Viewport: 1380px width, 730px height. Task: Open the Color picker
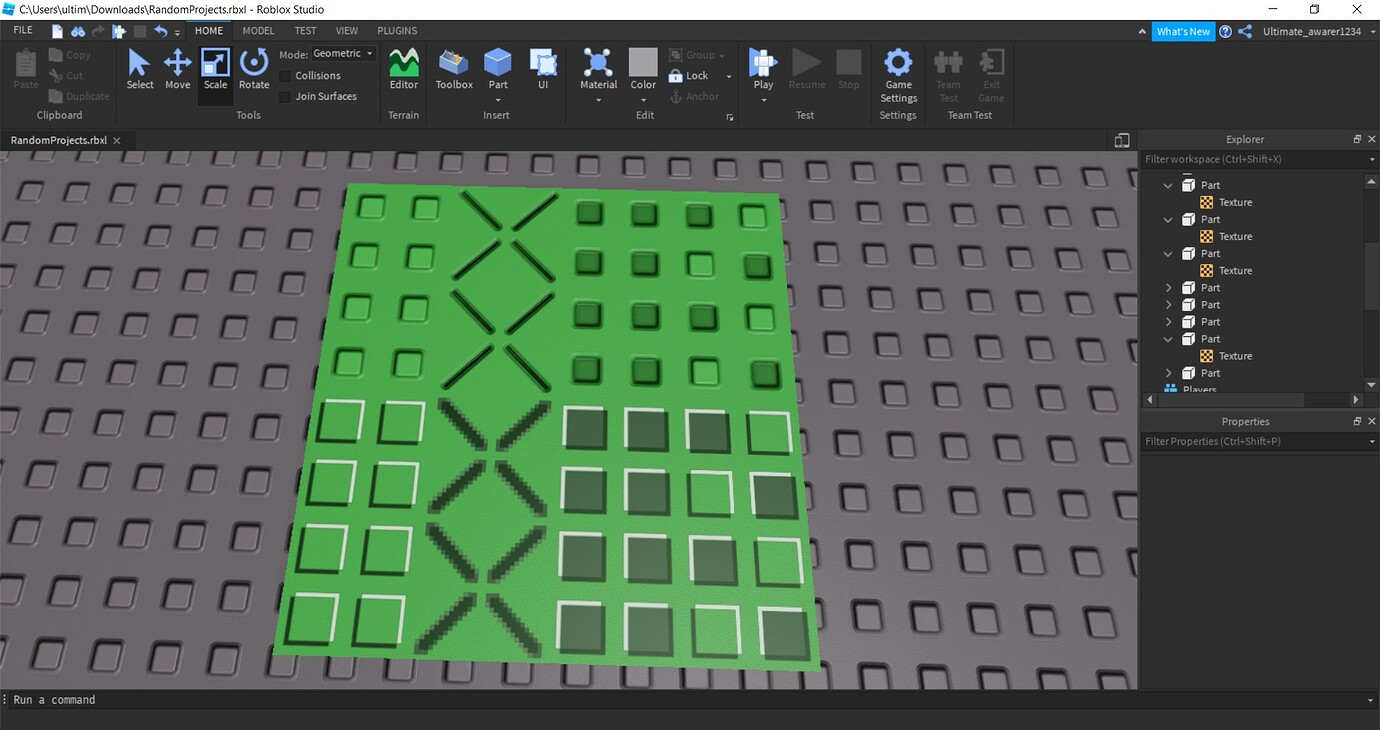click(643, 67)
